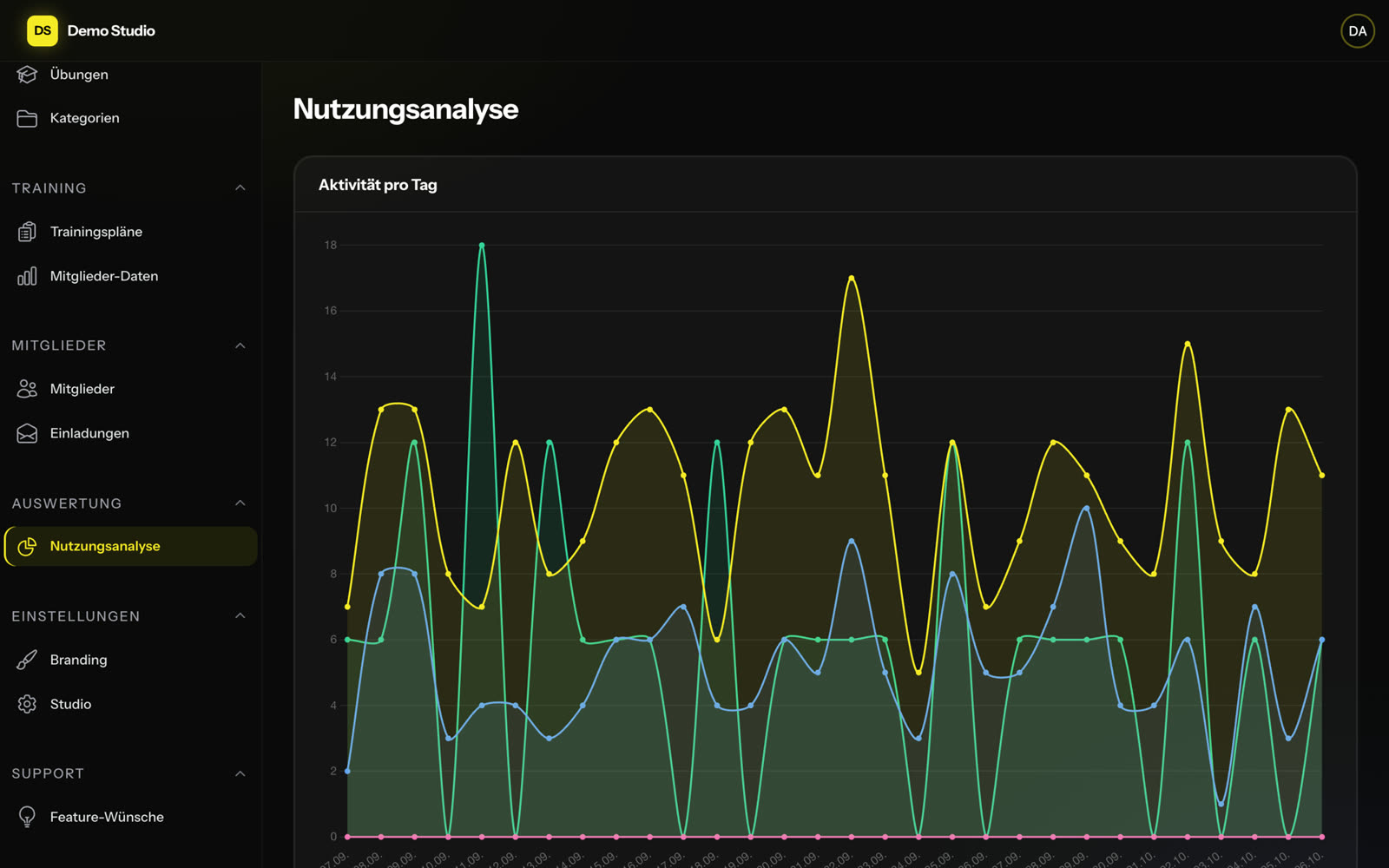Collapse the Mitglieder section chevron
The height and width of the screenshot is (868, 1389).
pyautogui.click(x=240, y=345)
